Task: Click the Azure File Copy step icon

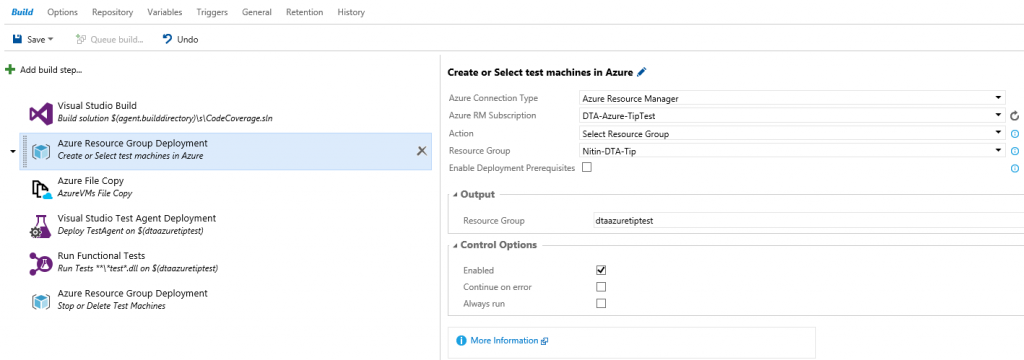Action: click(41, 189)
